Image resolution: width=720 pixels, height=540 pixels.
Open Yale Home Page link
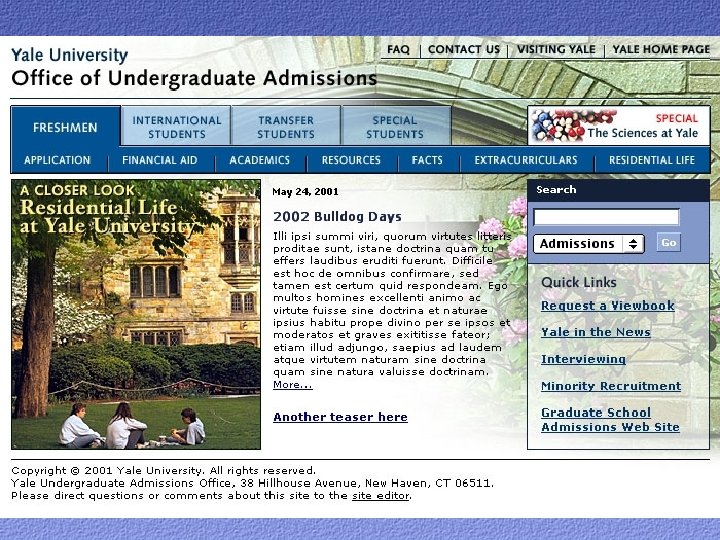pyautogui.click(x=661, y=49)
